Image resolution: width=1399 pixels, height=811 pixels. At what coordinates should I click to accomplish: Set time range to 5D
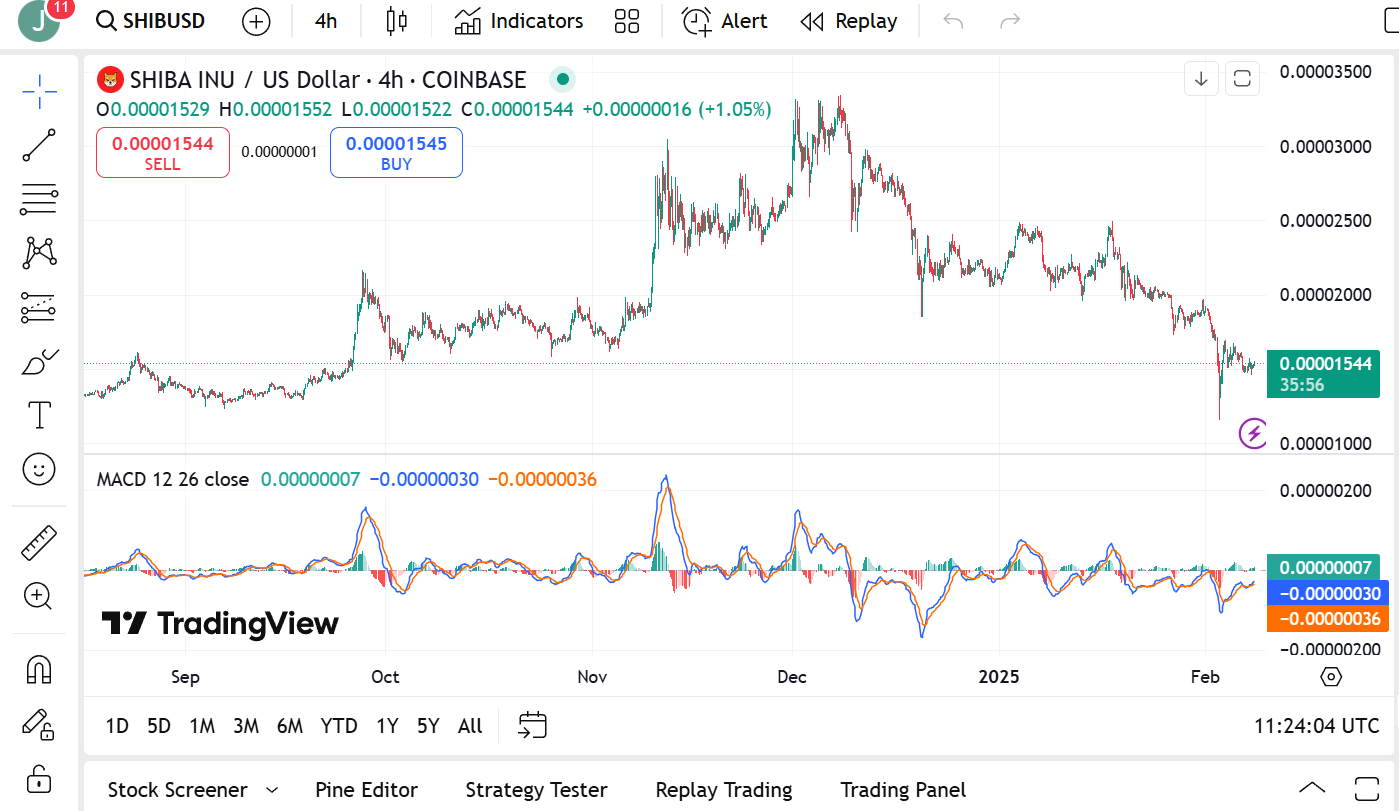159,726
